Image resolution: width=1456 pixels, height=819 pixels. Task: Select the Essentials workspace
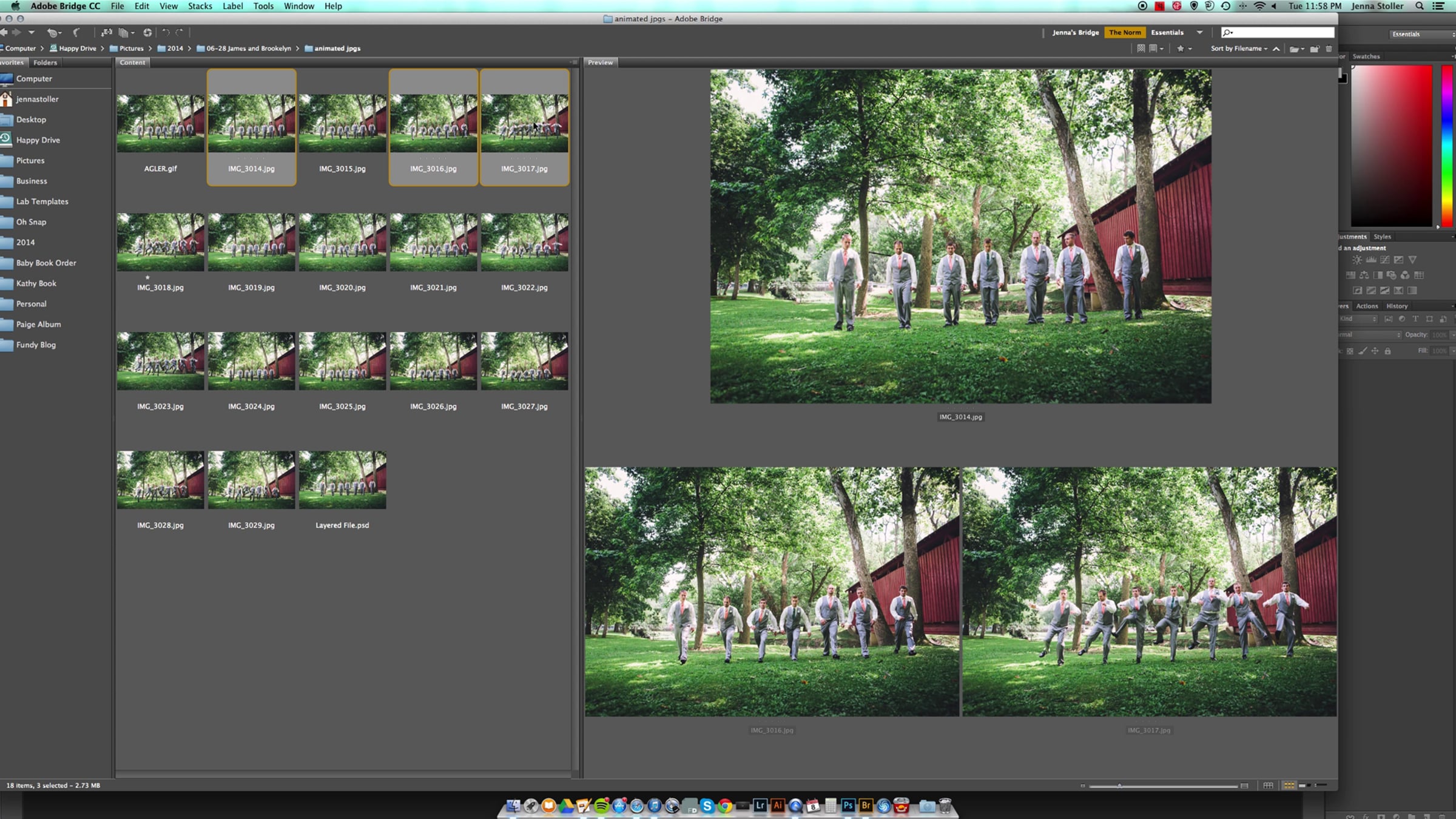1167,33
